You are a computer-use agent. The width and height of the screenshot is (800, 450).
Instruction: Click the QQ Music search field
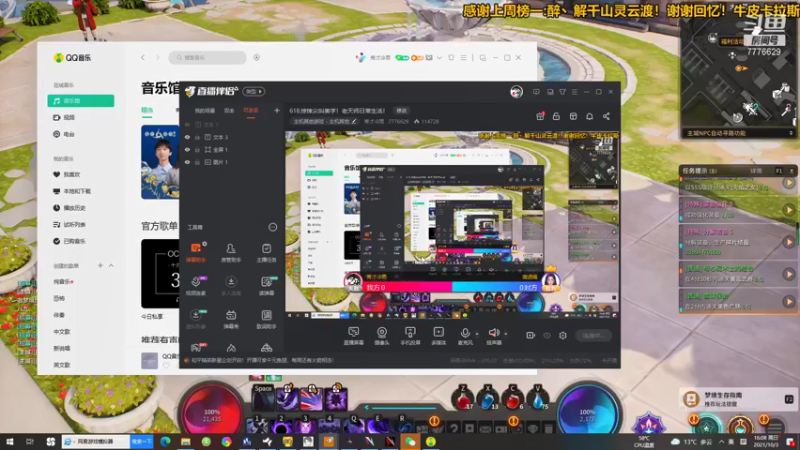pos(207,58)
